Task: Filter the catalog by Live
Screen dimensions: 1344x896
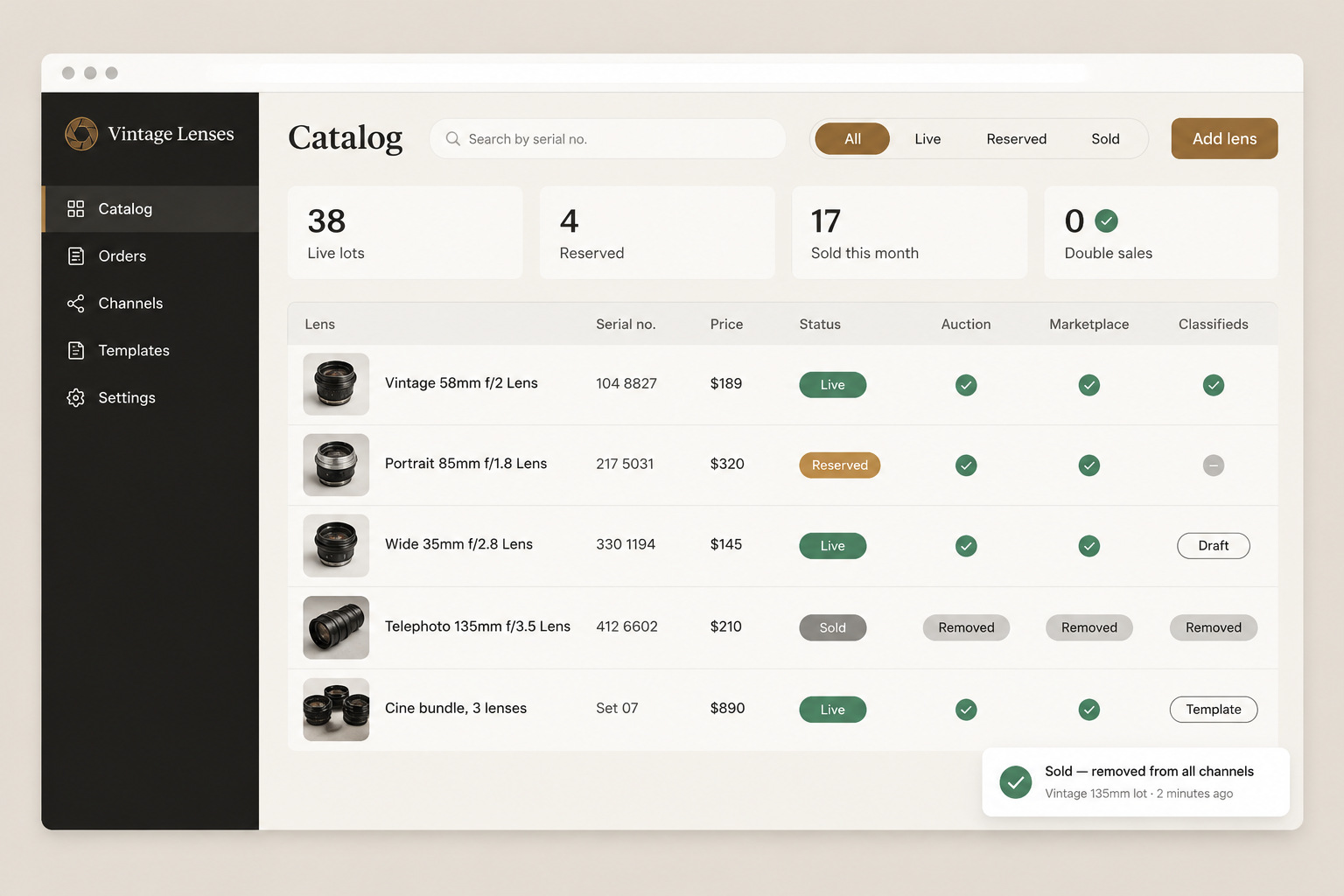Action: tap(927, 138)
